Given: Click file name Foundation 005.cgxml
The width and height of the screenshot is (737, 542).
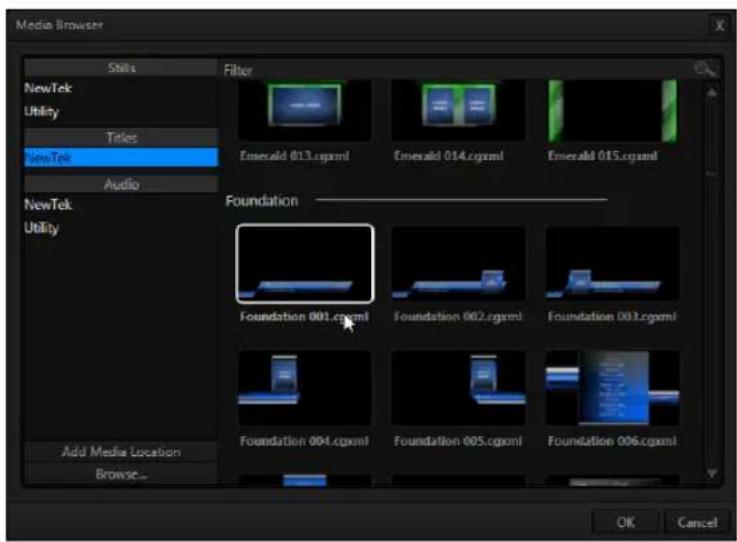Looking at the screenshot, I should coord(458,441).
